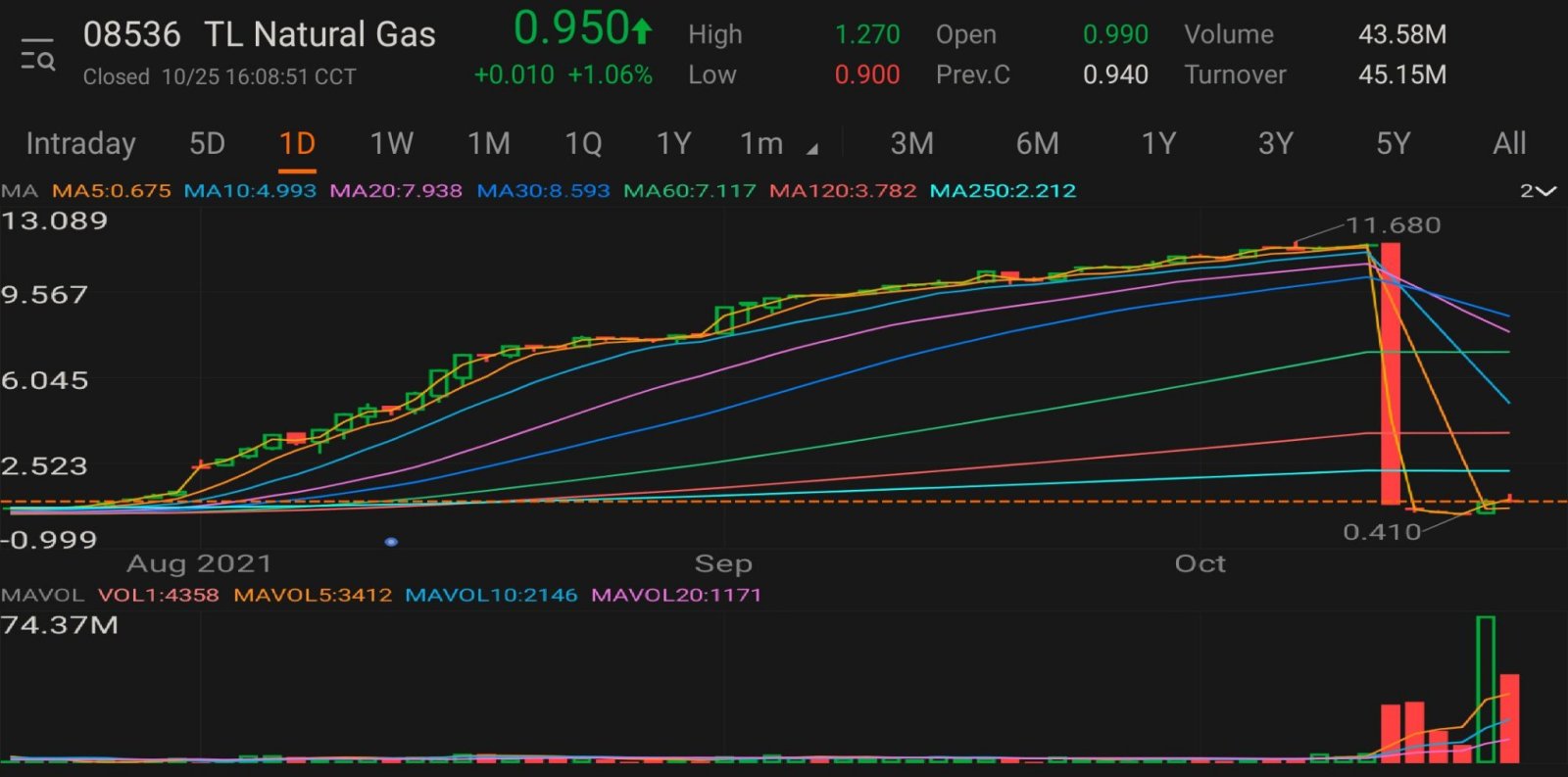Click the large red crash candlestick
The width and height of the screenshot is (1568, 777).
(1390, 373)
